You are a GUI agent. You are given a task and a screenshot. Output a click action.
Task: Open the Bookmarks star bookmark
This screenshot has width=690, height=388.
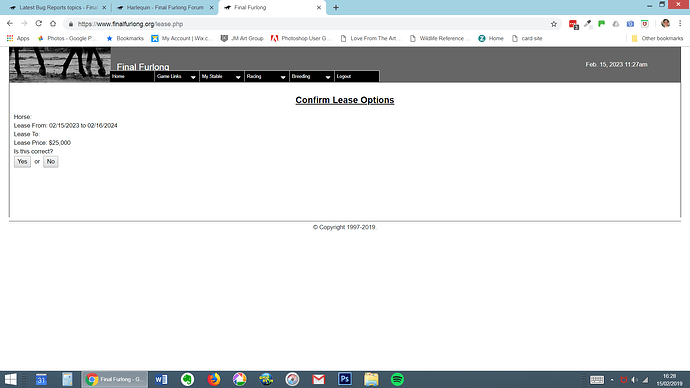125,38
